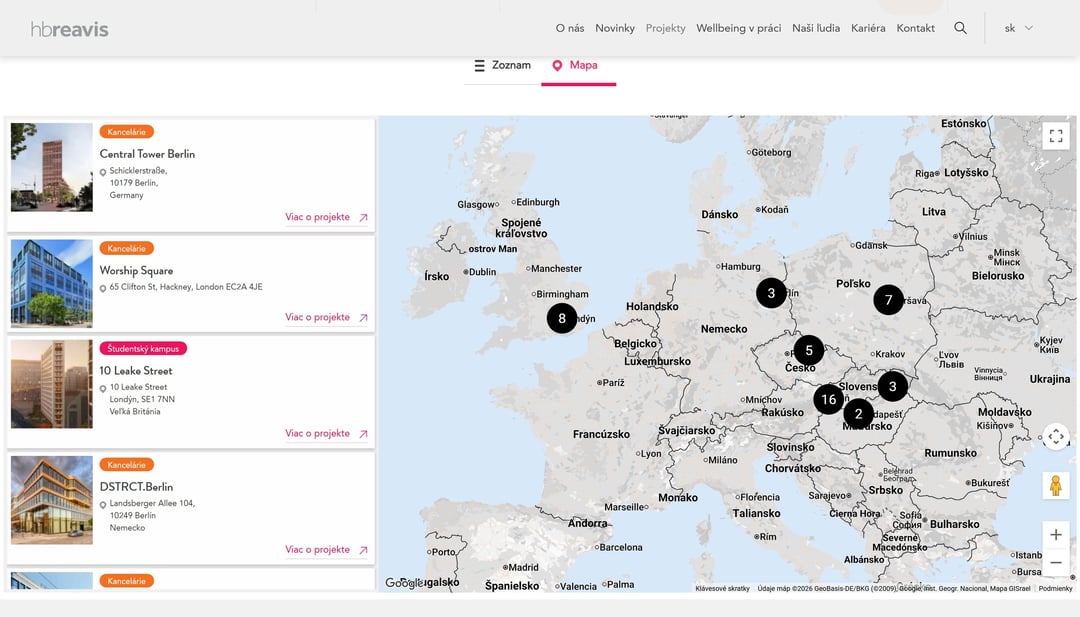The image size is (1080, 617).
Task: Click arrow icon in the 10 Leake Street card
Action: click(x=363, y=434)
